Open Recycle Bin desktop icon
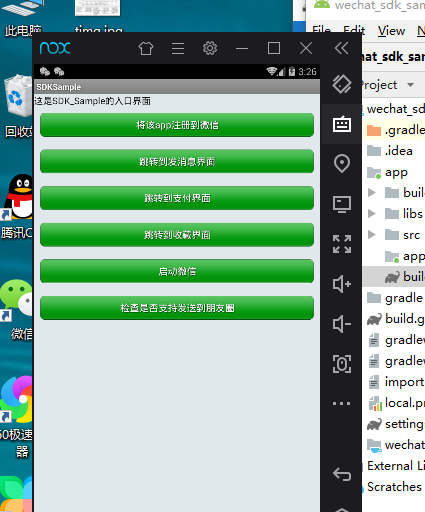 coord(18,96)
